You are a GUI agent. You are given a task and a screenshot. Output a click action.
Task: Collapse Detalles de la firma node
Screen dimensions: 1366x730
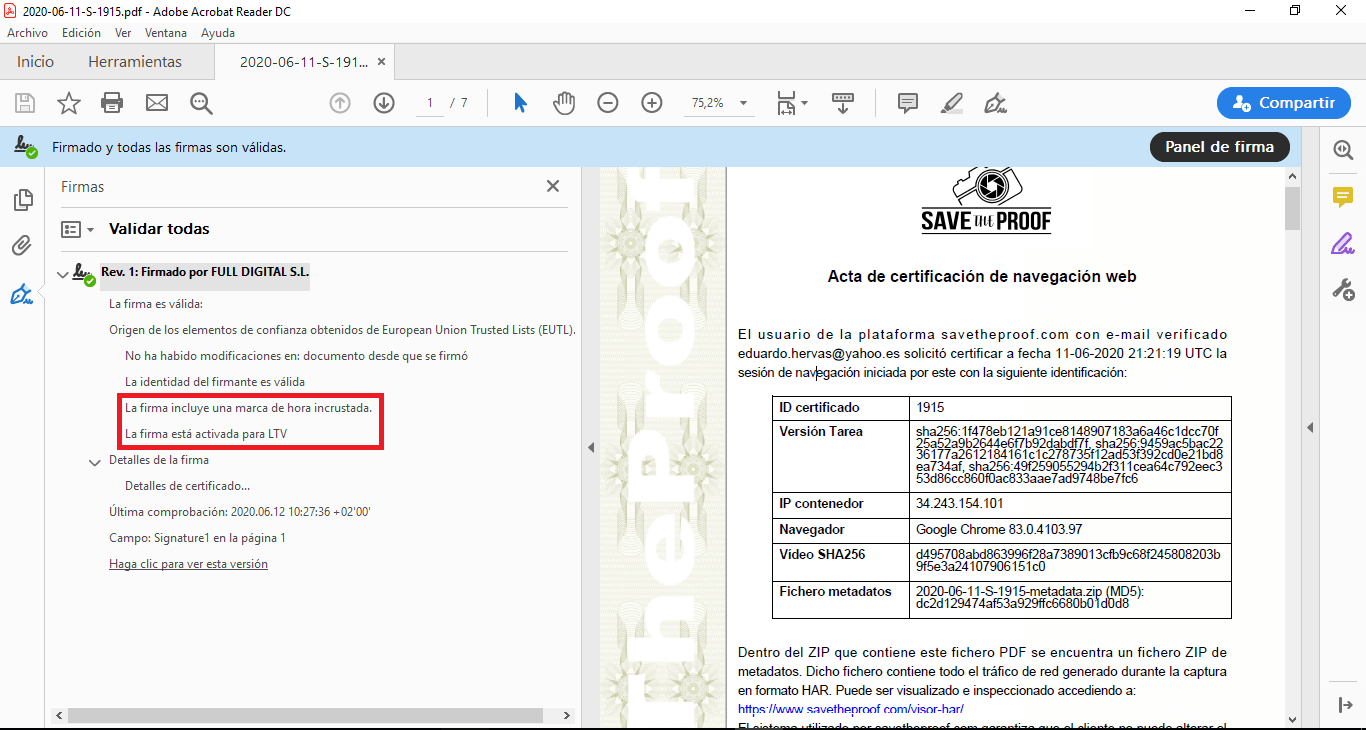[95, 462]
